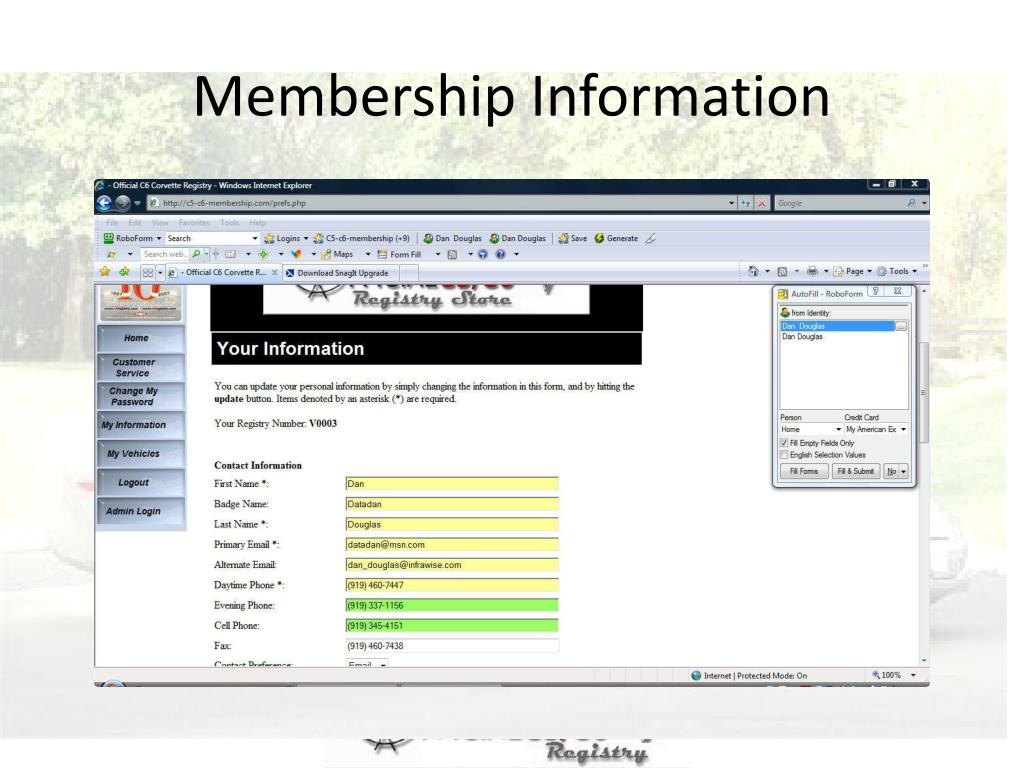The image size is (1024, 768).
Task: Click the Fill Forms button
Action: coord(804,472)
